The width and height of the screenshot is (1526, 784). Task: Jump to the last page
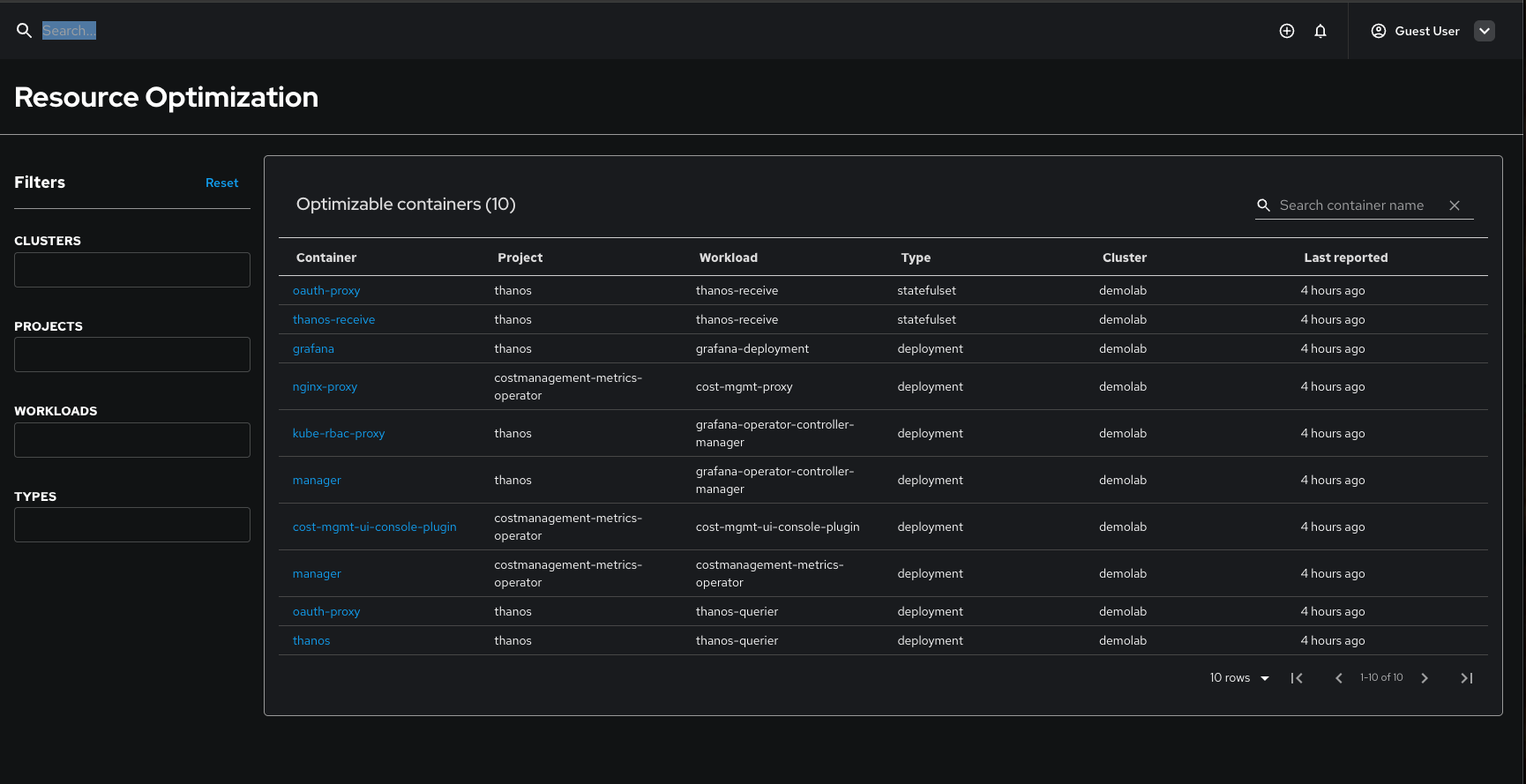point(1467,678)
